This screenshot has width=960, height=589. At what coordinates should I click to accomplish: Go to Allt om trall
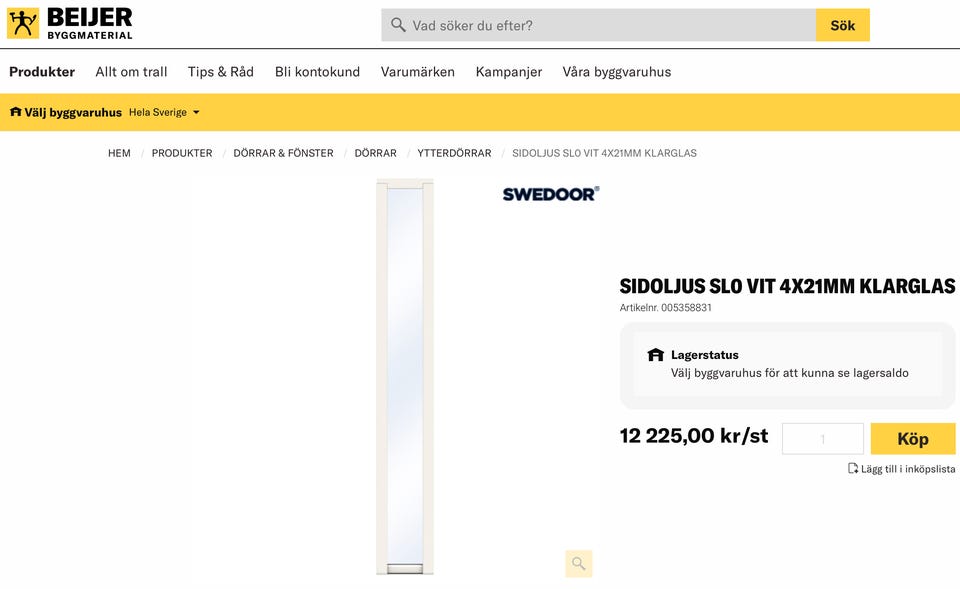point(131,72)
